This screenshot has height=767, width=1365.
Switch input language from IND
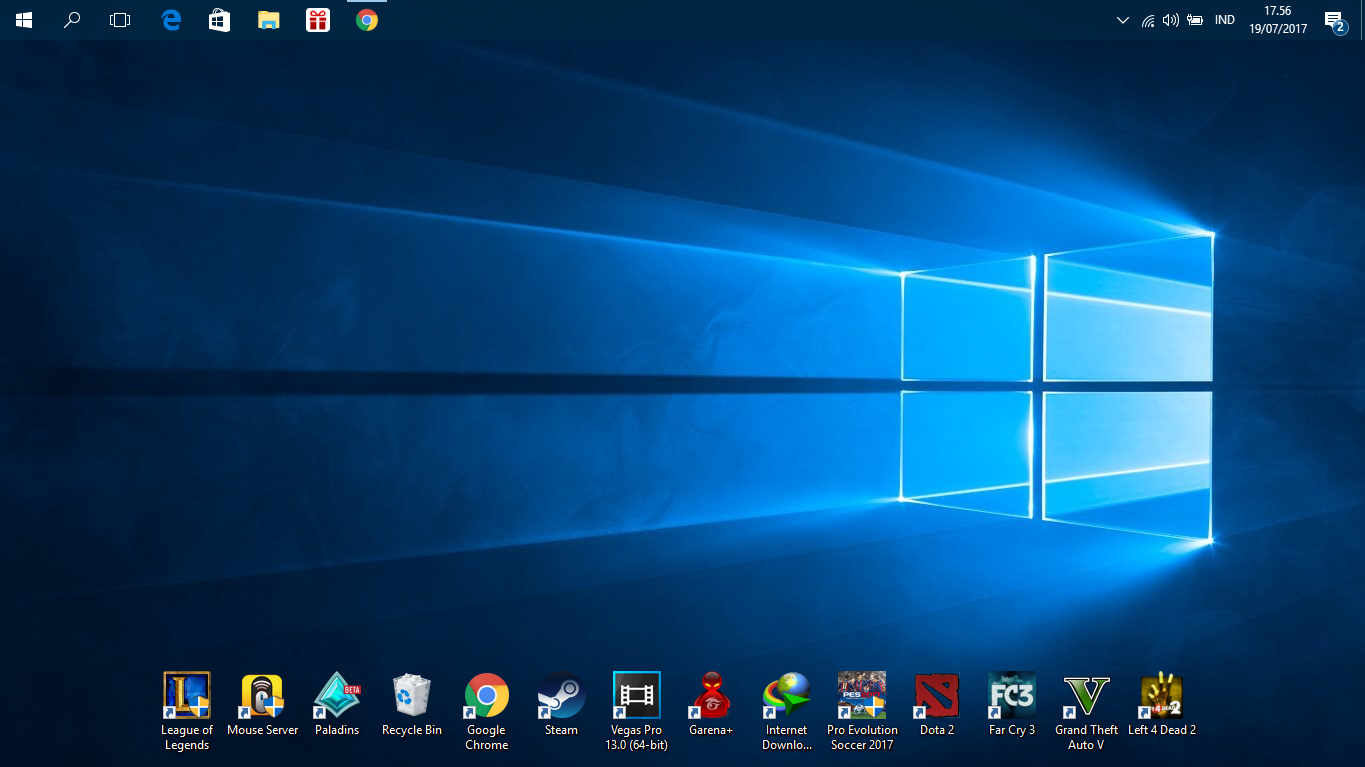(x=1224, y=19)
